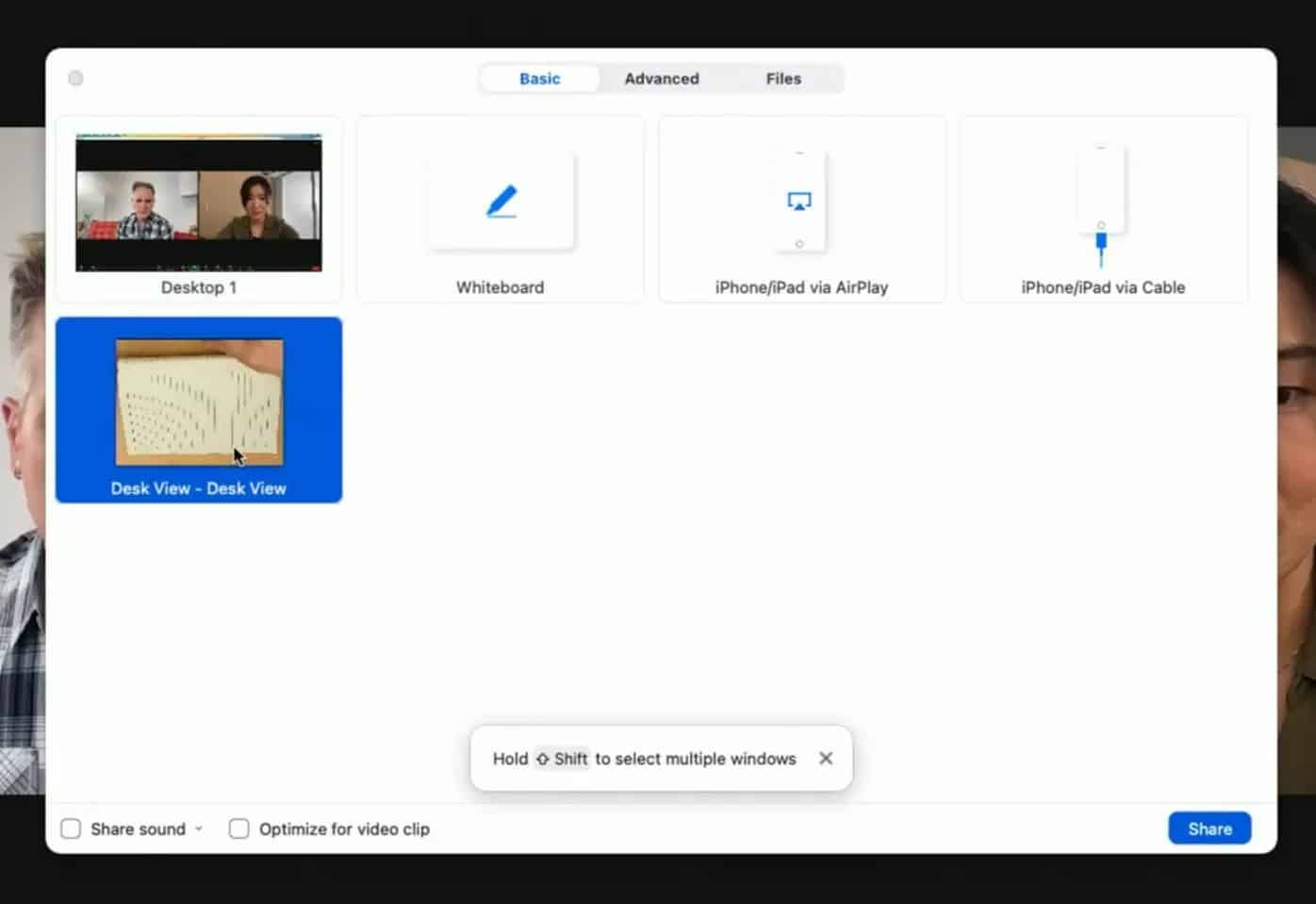Tick the Optimize for video clip checkbox
The width and height of the screenshot is (1316, 904).
coord(239,829)
